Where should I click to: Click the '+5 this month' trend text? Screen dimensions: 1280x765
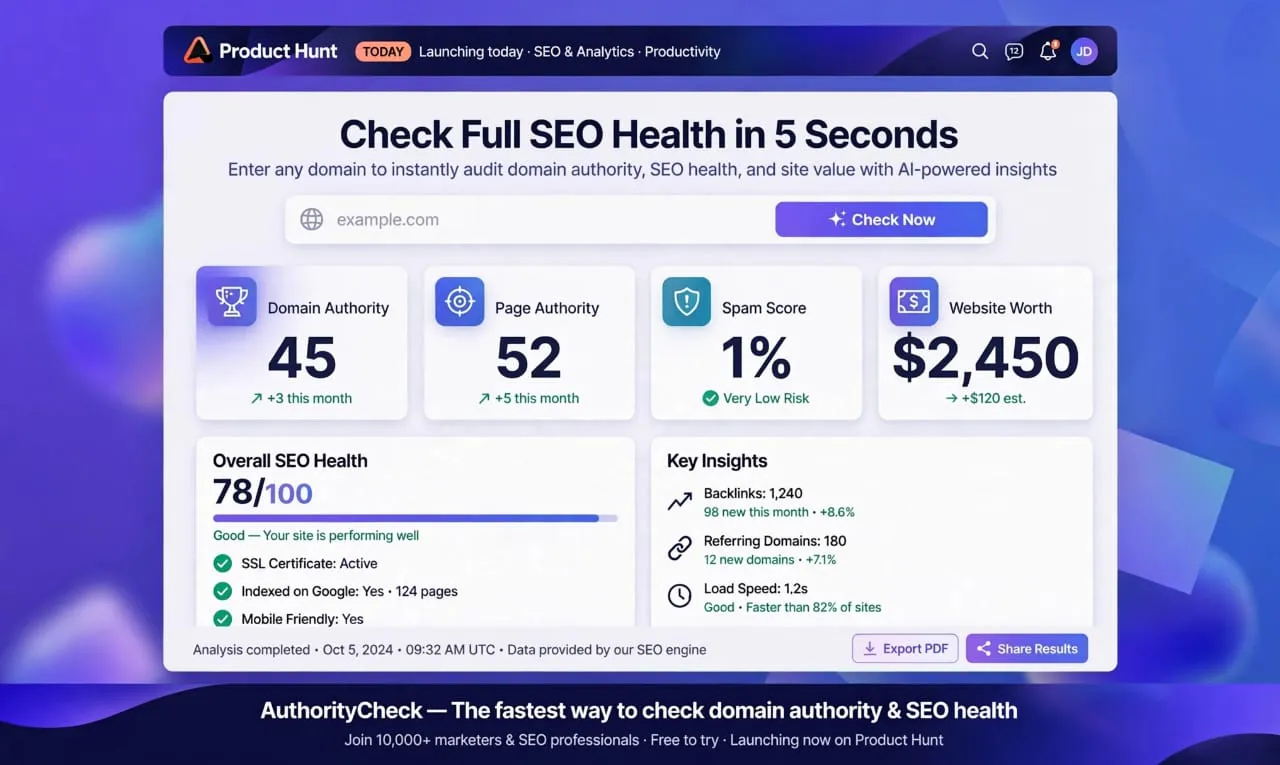[537, 398]
